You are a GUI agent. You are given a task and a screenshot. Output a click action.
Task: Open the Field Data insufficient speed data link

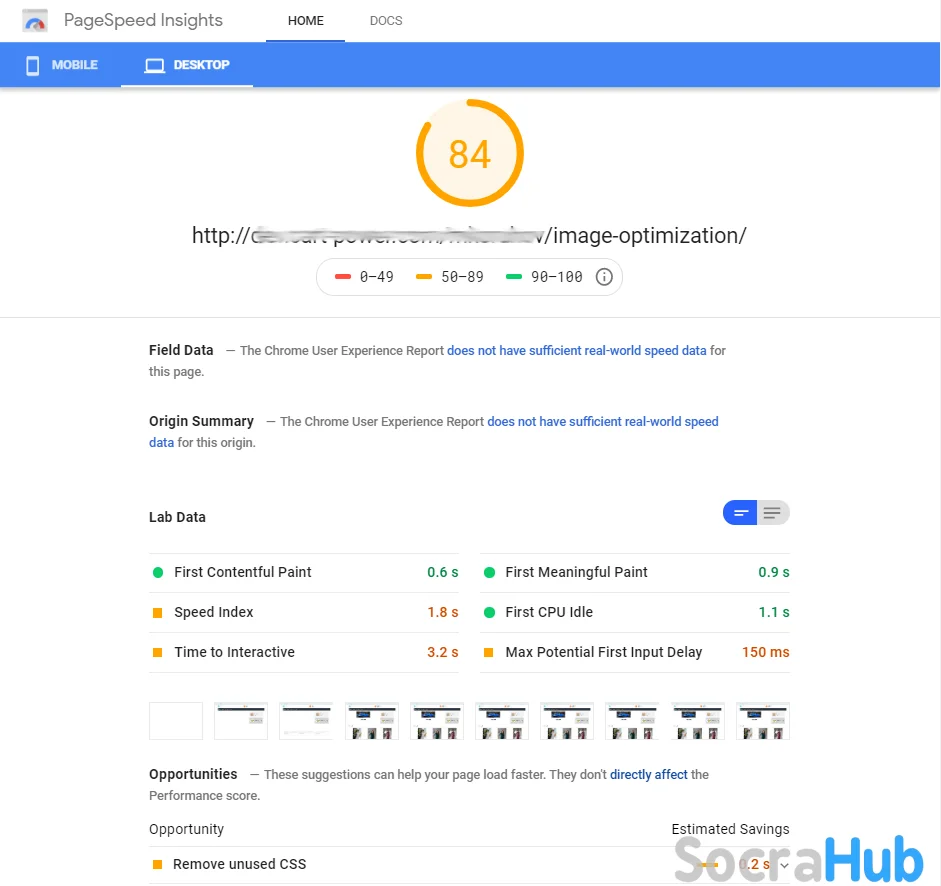576,351
